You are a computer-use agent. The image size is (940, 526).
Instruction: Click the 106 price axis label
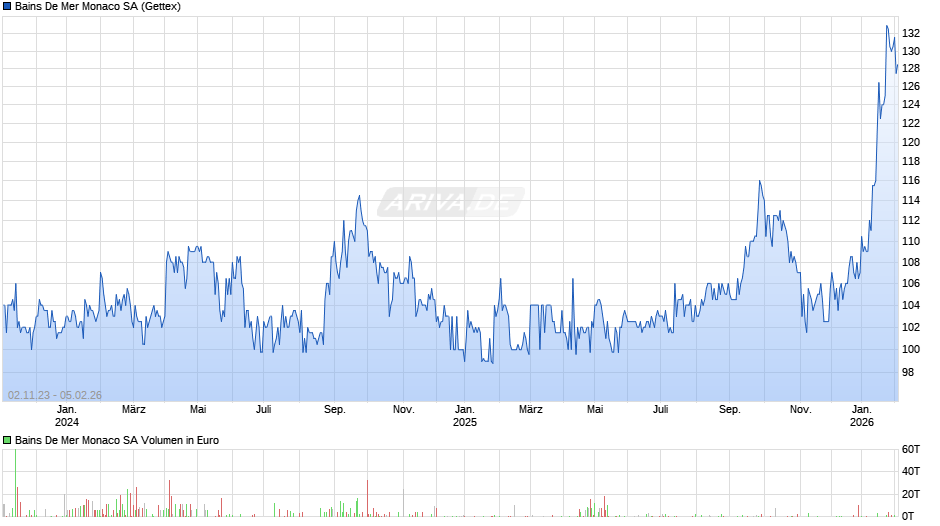[911, 283]
